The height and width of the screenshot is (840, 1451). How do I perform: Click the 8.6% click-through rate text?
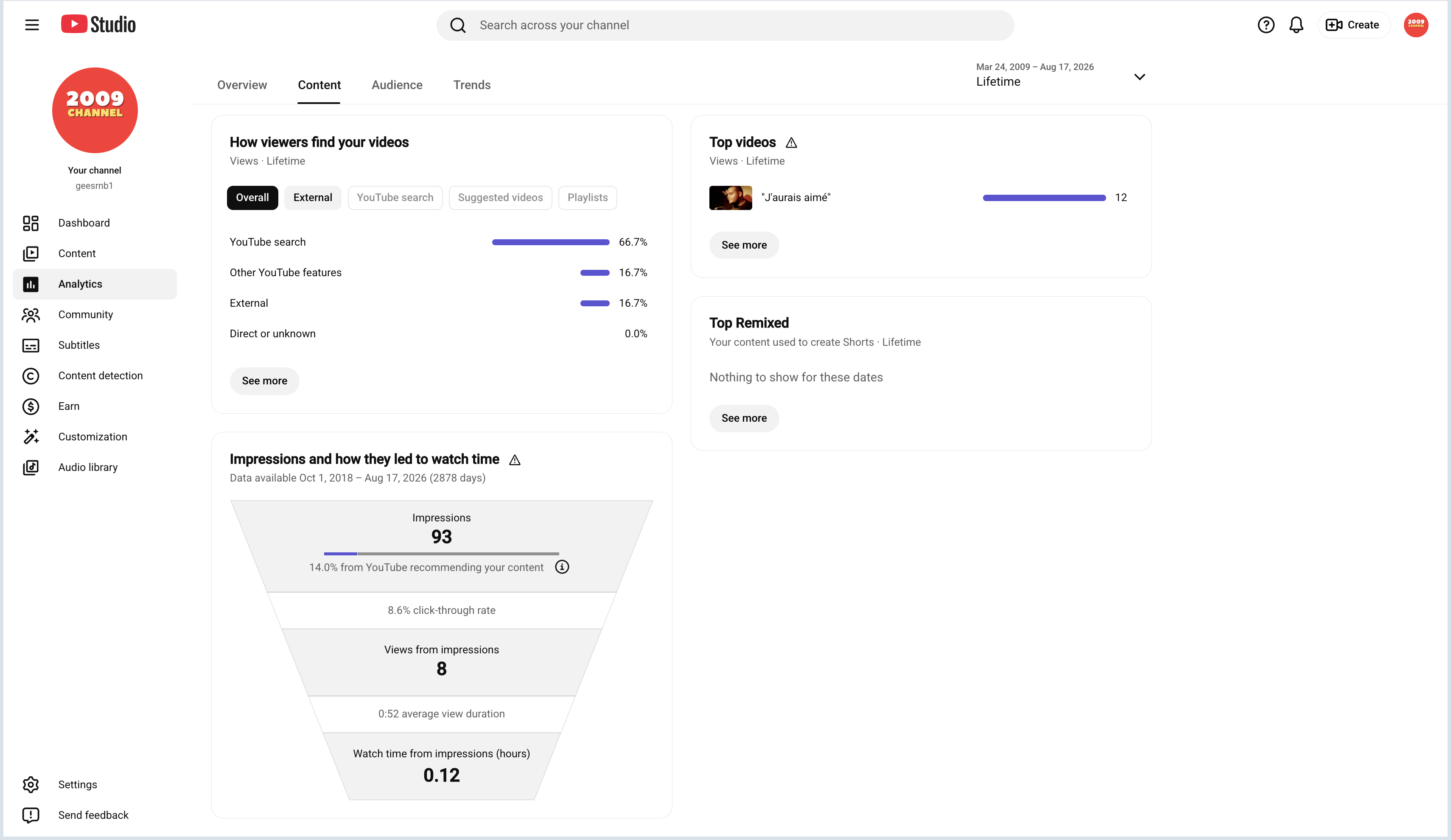click(442, 610)
